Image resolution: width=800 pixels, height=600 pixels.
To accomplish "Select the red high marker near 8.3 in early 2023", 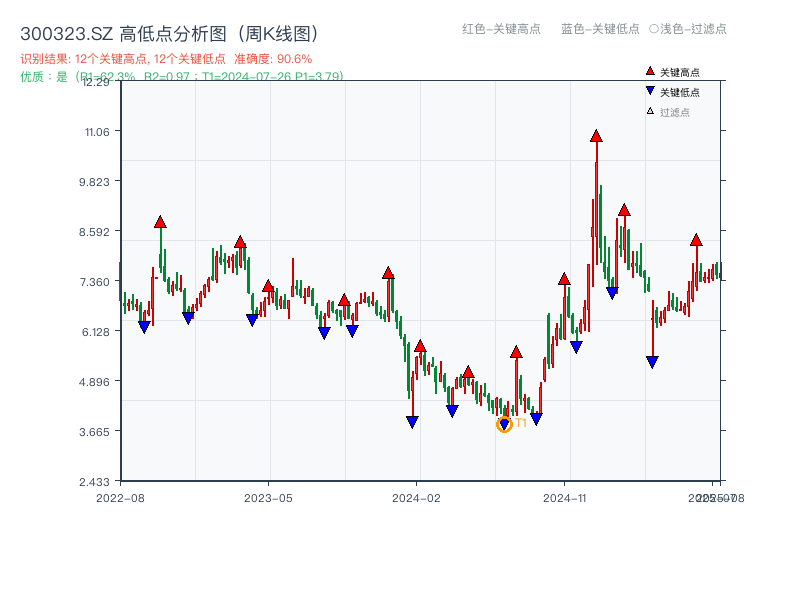I will click(240, 242).
